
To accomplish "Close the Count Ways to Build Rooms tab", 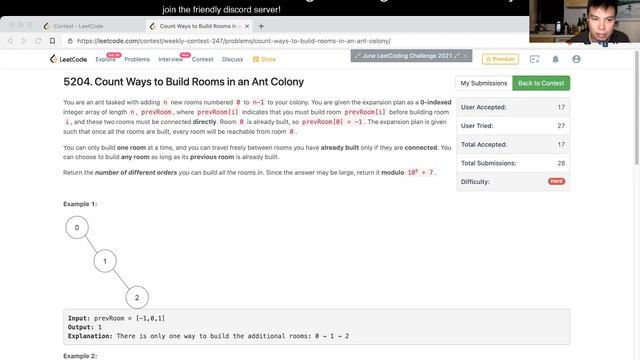I will tap(247, 26).
